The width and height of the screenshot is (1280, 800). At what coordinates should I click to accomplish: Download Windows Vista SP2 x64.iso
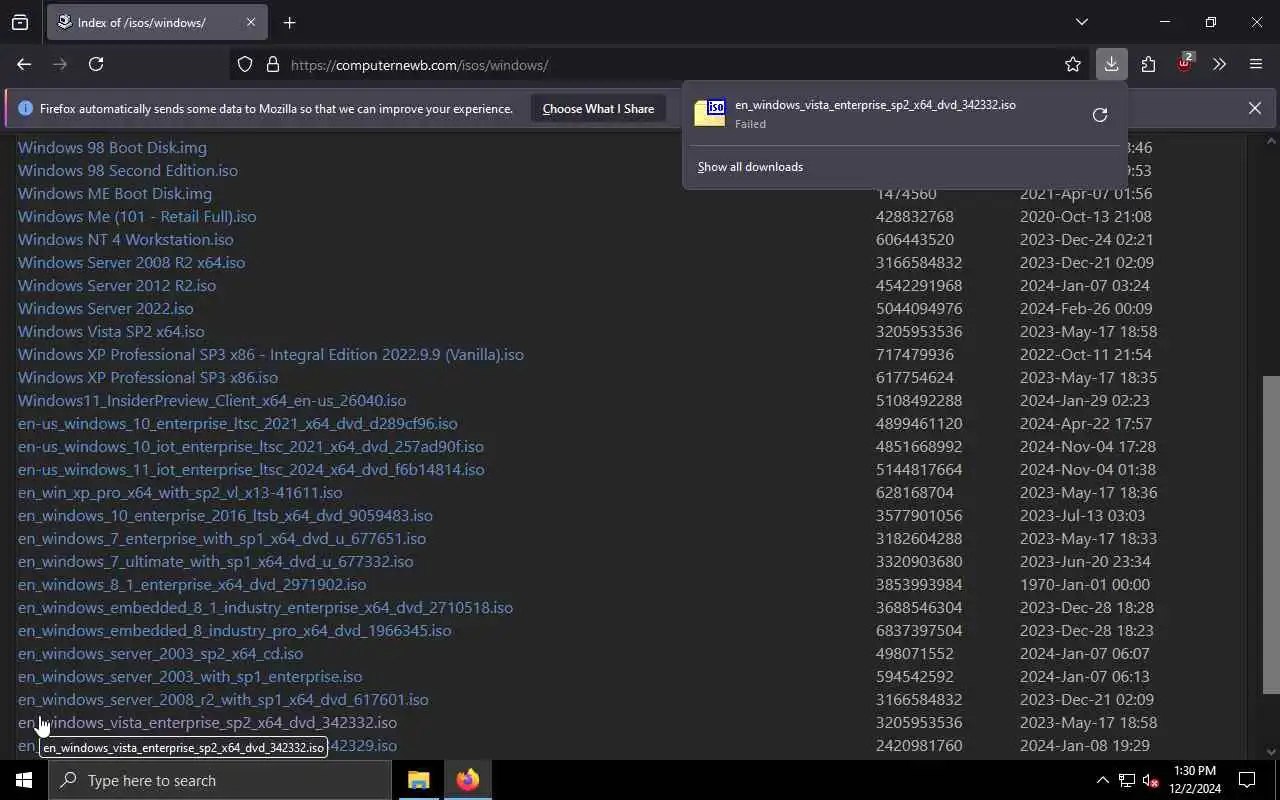111,331
